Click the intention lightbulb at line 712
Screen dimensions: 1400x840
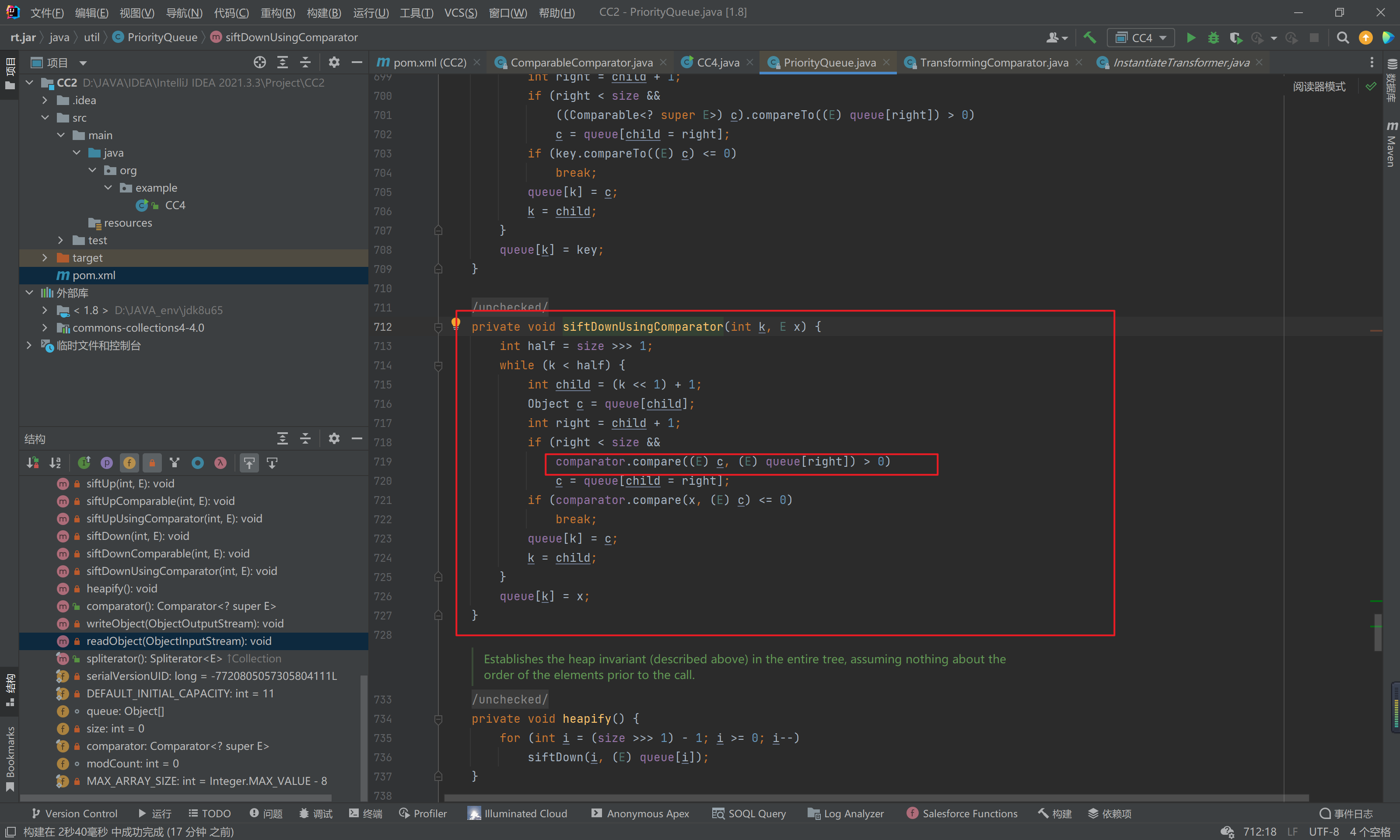pos(455,323)
